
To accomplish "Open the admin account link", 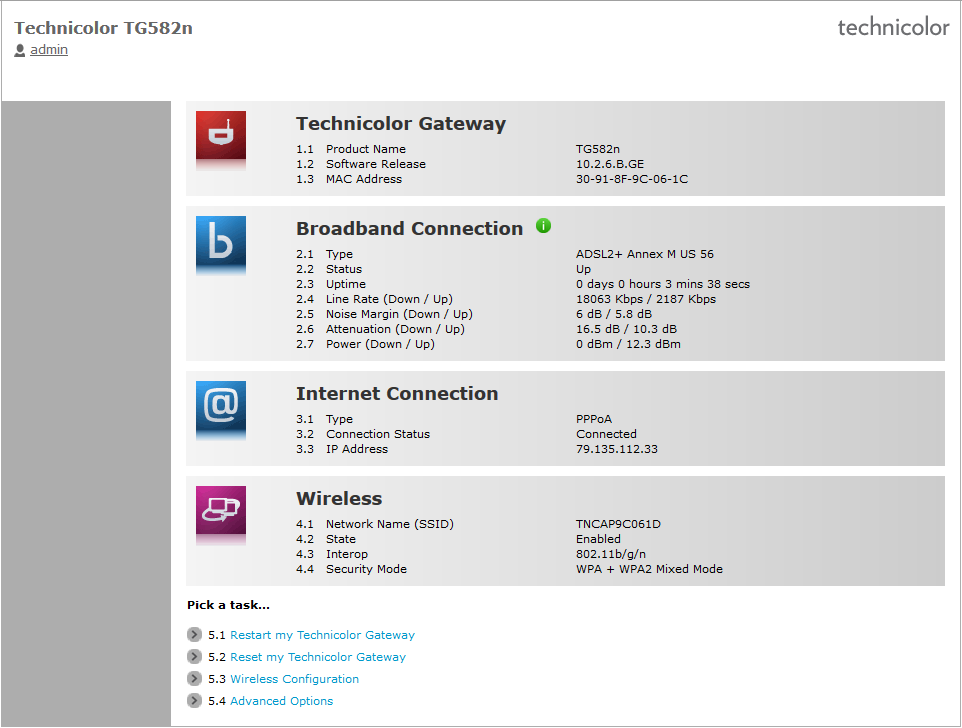I will (x=49, y=49).
